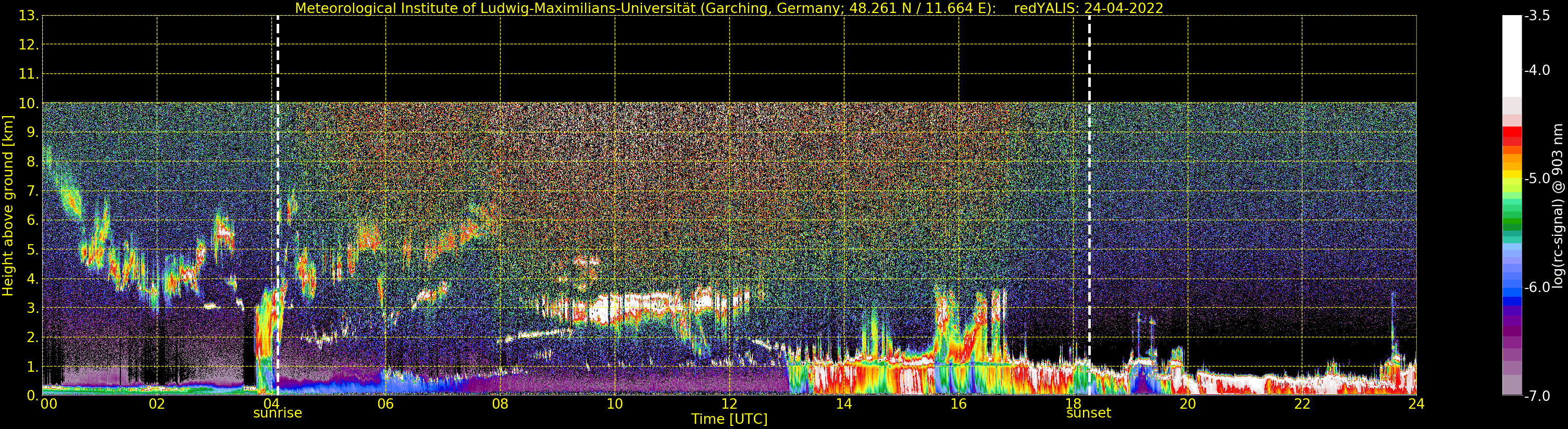Click the '13.' height tick label

point(29,16)
